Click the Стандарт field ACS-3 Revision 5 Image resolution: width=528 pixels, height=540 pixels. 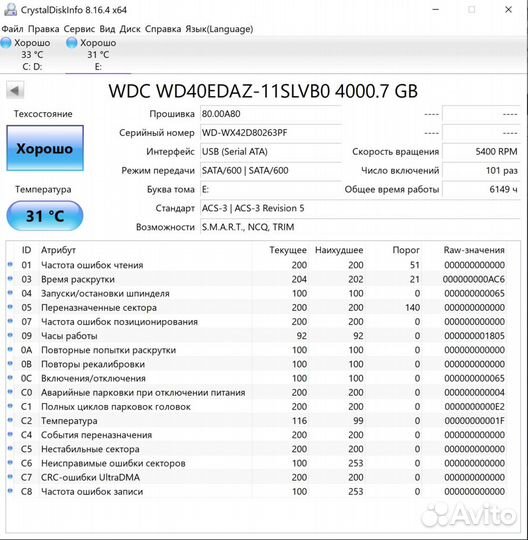coord(360,208)
